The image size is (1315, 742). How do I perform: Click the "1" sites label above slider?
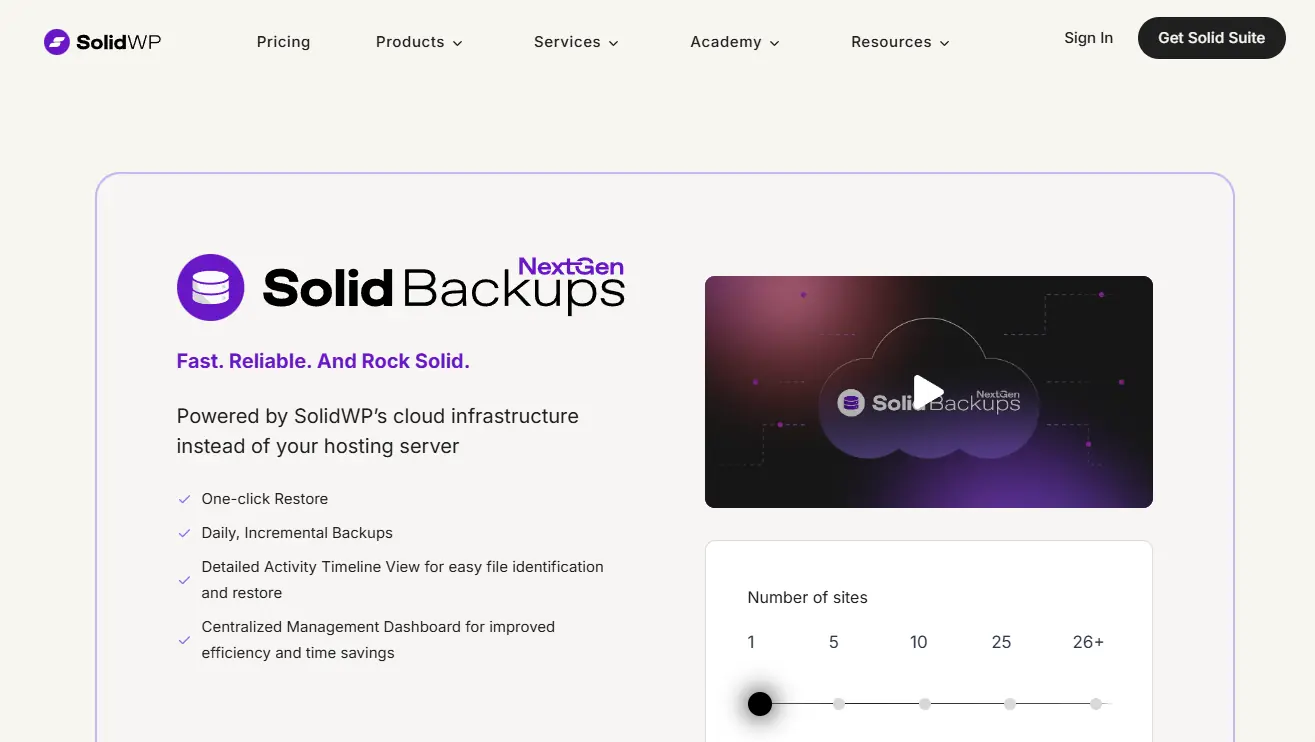[751, 642]
